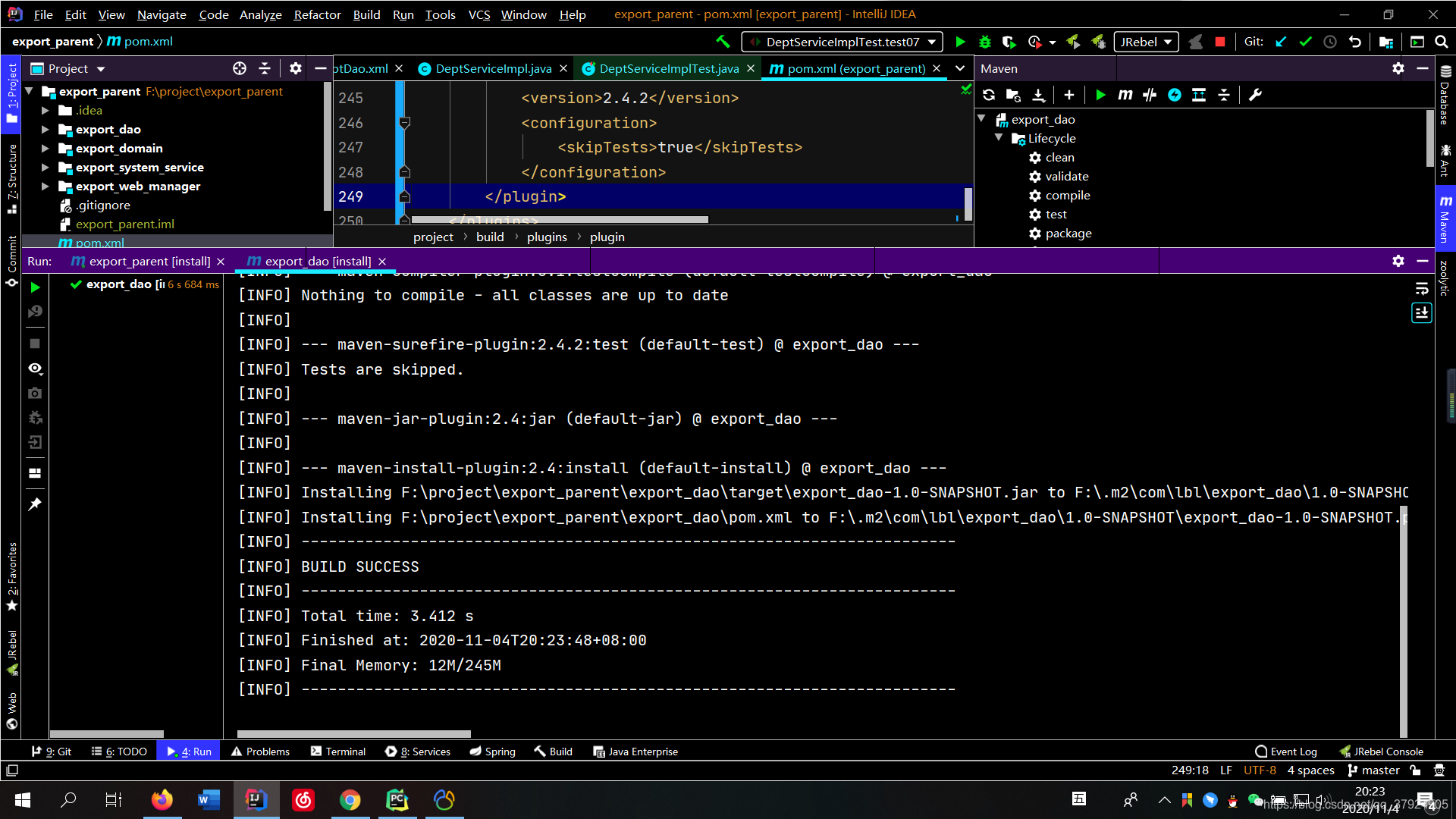This screenshot has width=1456, height=819.
Task: Click the master branch widget in status bar
Action: pyautogui.click(x=1373, y=770)
